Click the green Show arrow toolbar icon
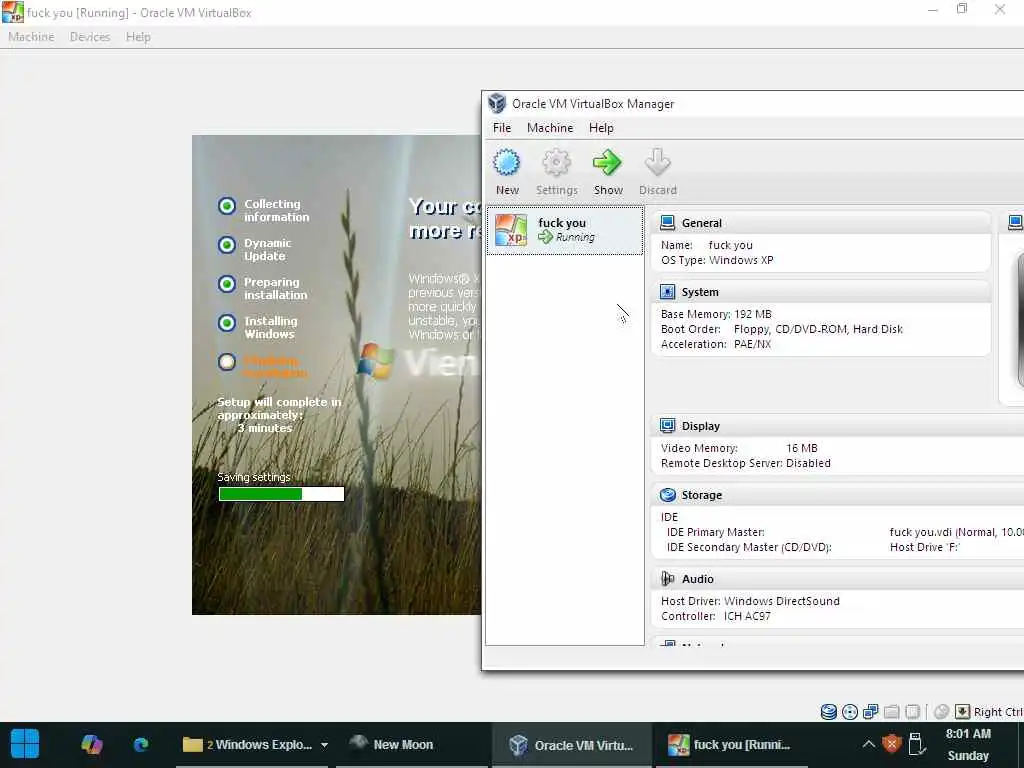The width and height of the screenshot is (1024, 768). coord(607,172)
